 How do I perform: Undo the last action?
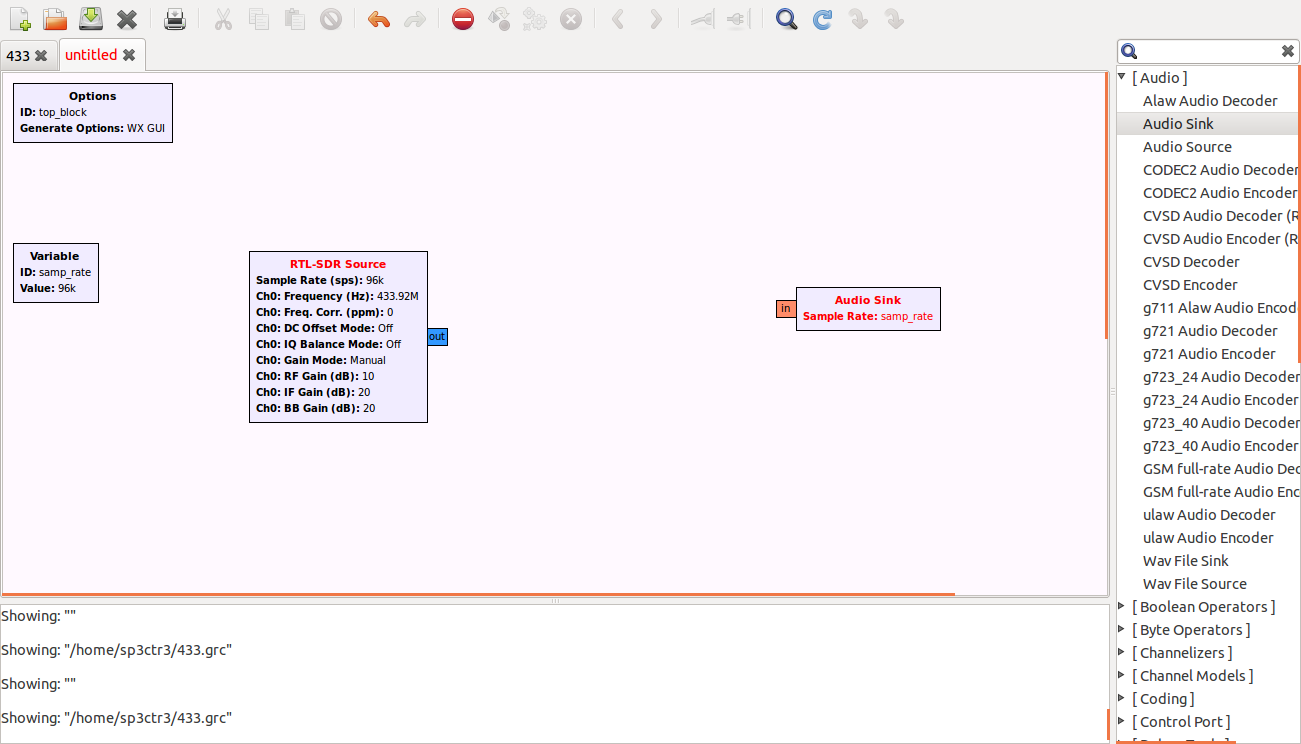[x=378, y=18]
